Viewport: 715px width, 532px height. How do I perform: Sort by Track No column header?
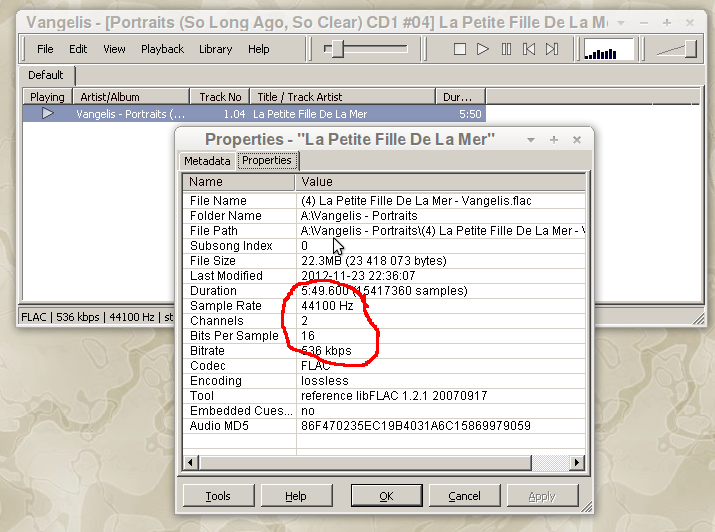pyautogui.click(x=220, y=97)
